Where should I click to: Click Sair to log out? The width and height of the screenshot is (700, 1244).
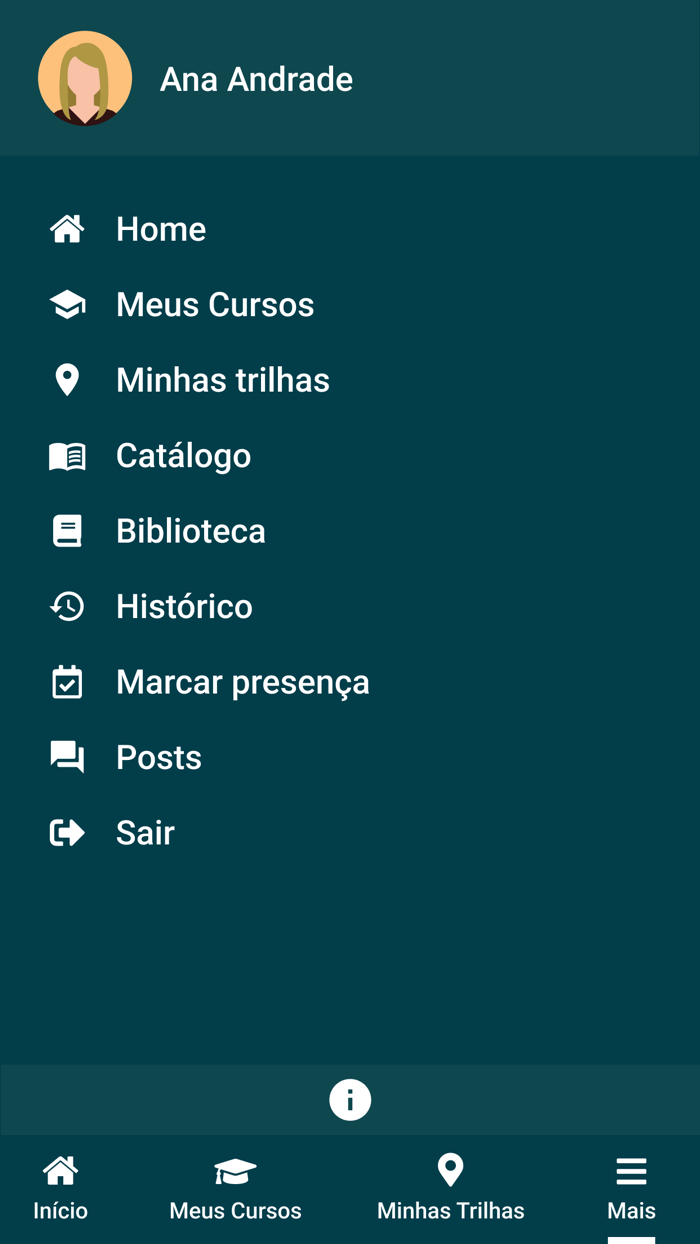pos(145,832)
